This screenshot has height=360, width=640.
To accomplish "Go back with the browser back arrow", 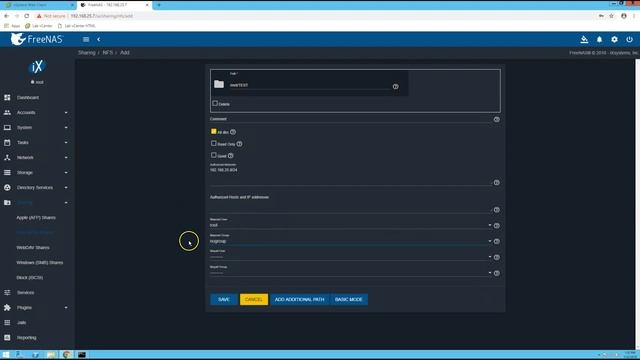I will click(7, 16).
